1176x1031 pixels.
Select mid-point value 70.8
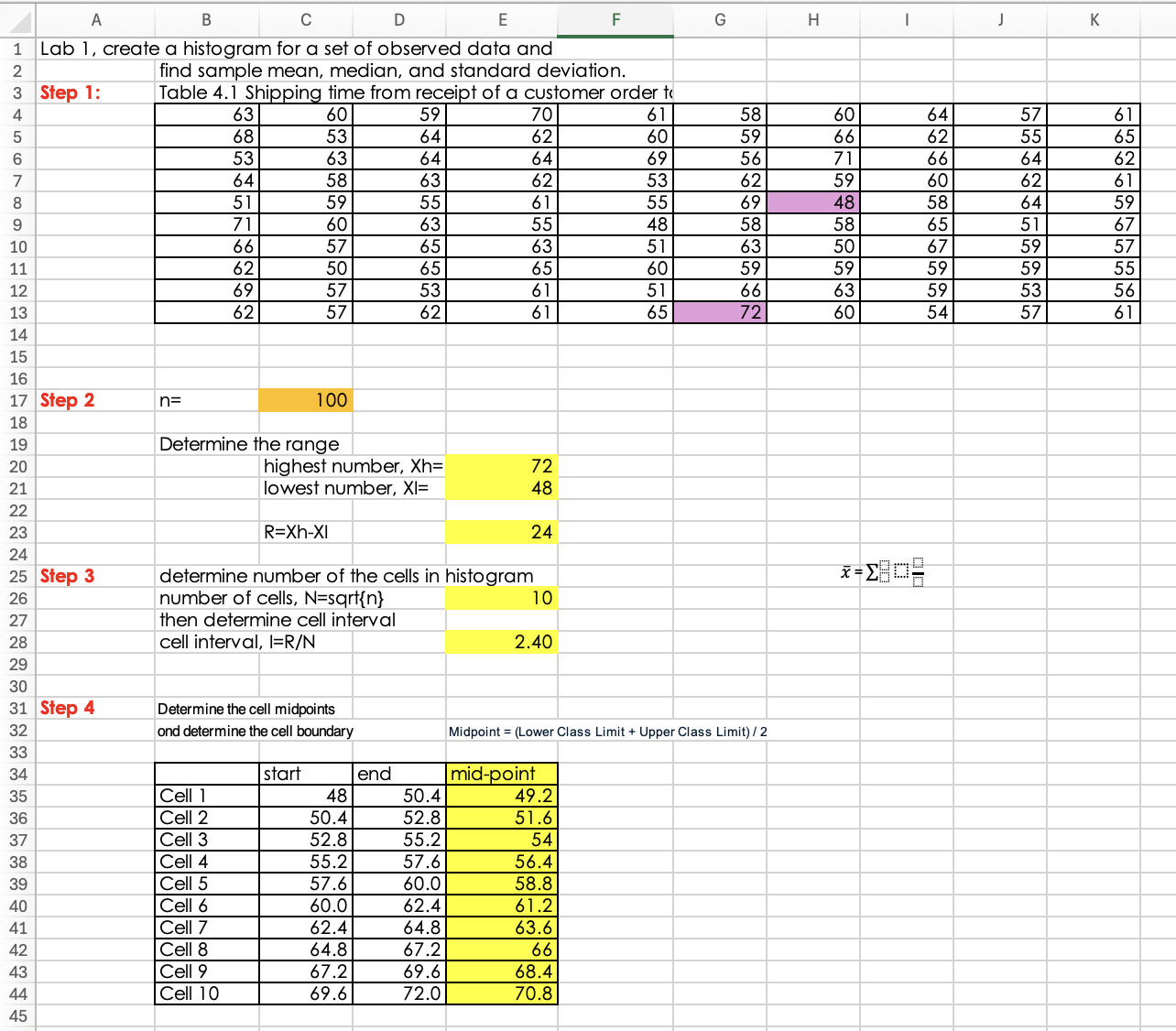click(x=502, y=993)
